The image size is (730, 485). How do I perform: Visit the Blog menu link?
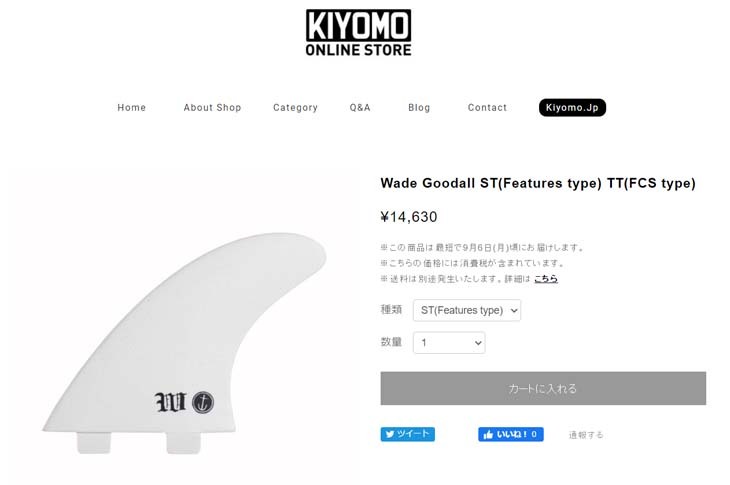419,108
